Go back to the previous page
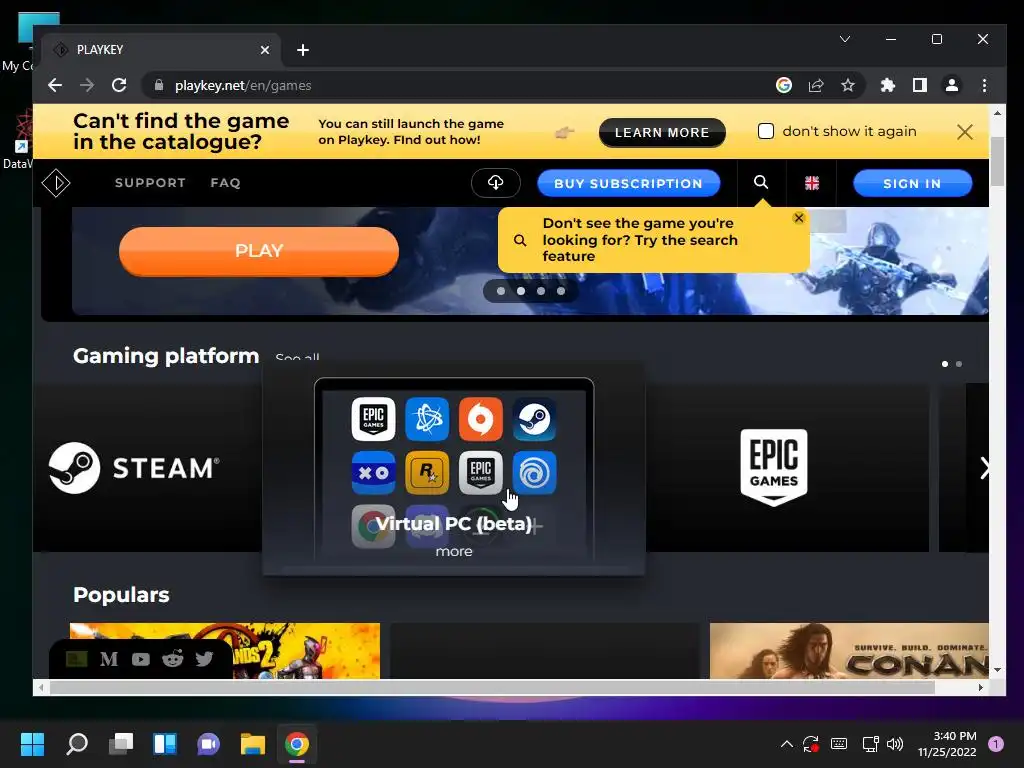Screen dimensions: 1024x768 coord(55,86)
